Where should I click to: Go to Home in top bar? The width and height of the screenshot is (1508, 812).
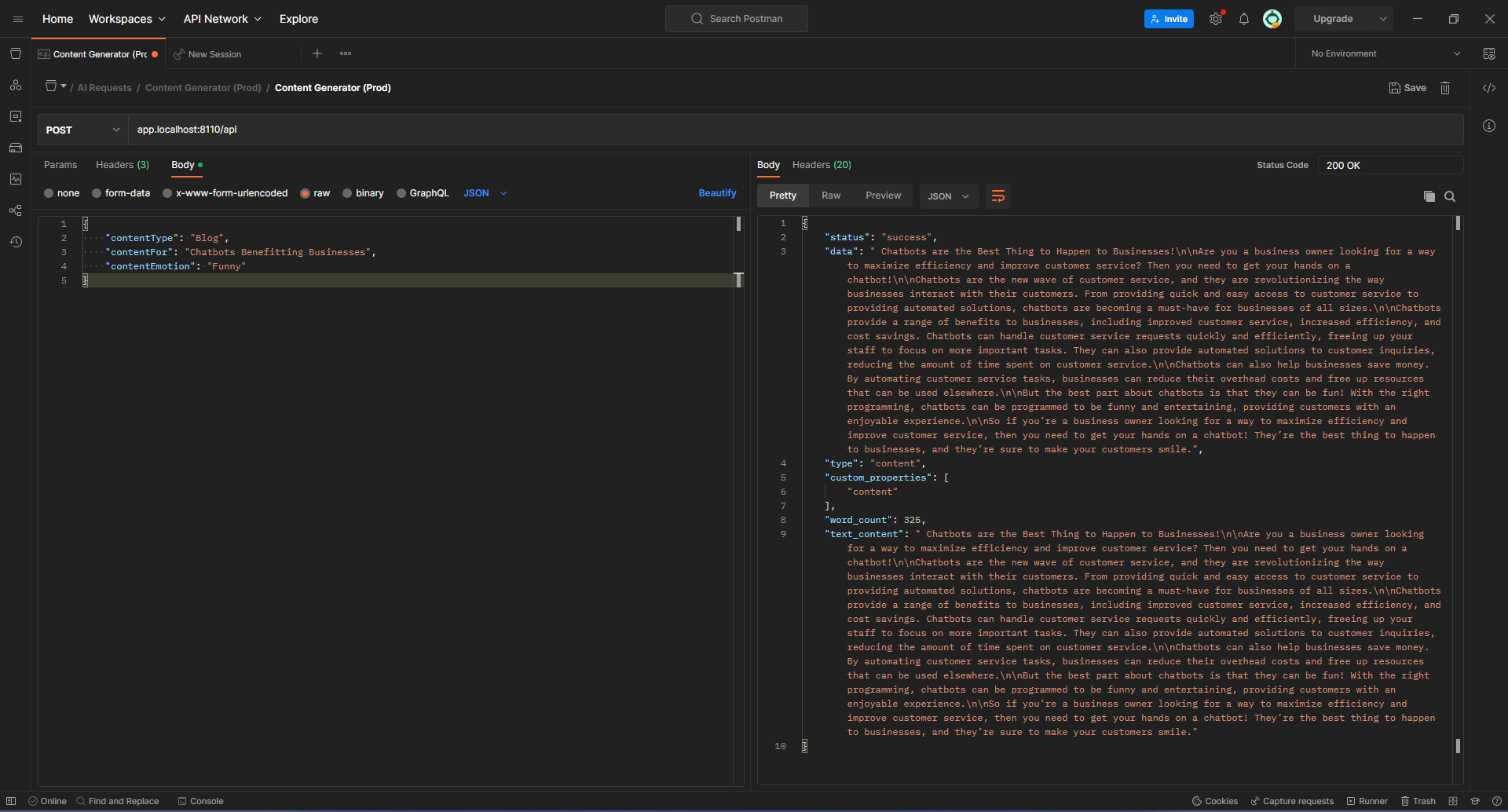click(x=57, y=19)
